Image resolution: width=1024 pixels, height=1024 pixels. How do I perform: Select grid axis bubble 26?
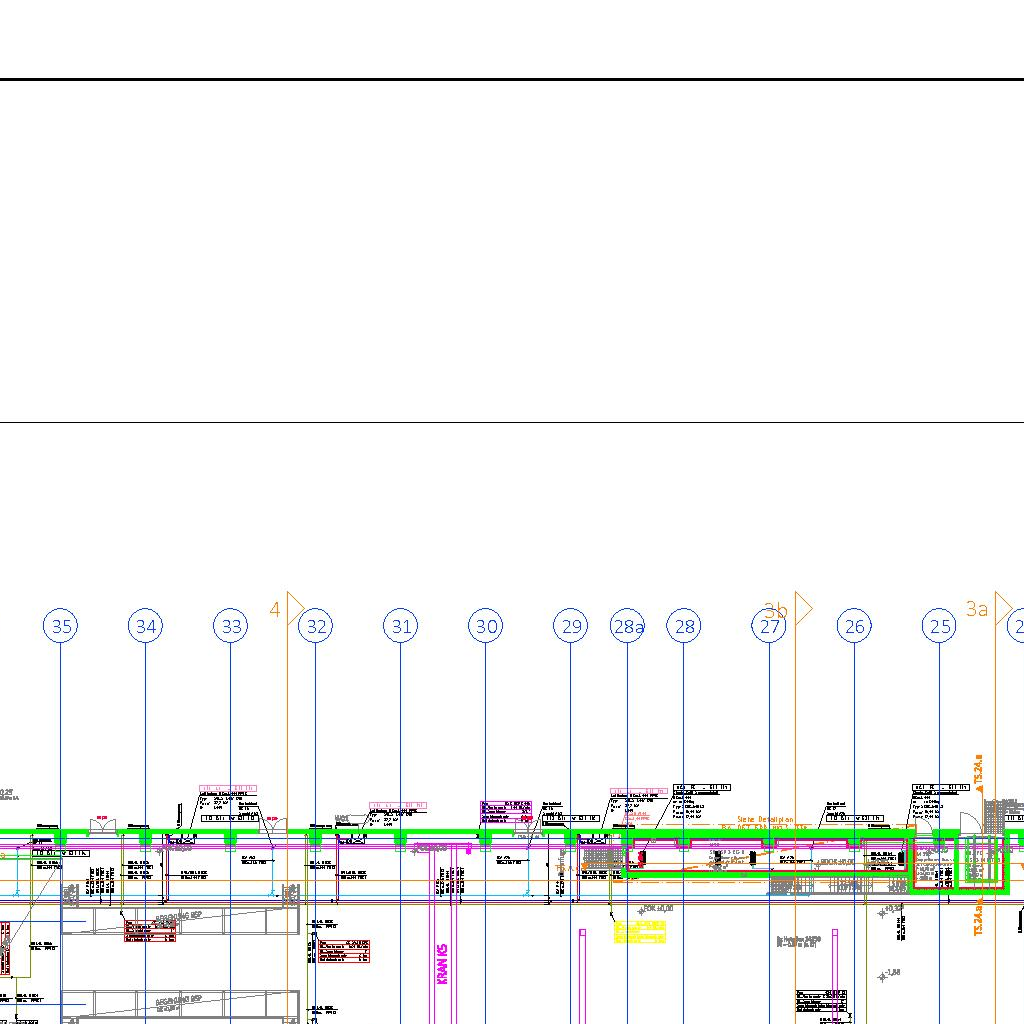pos(855,626)
